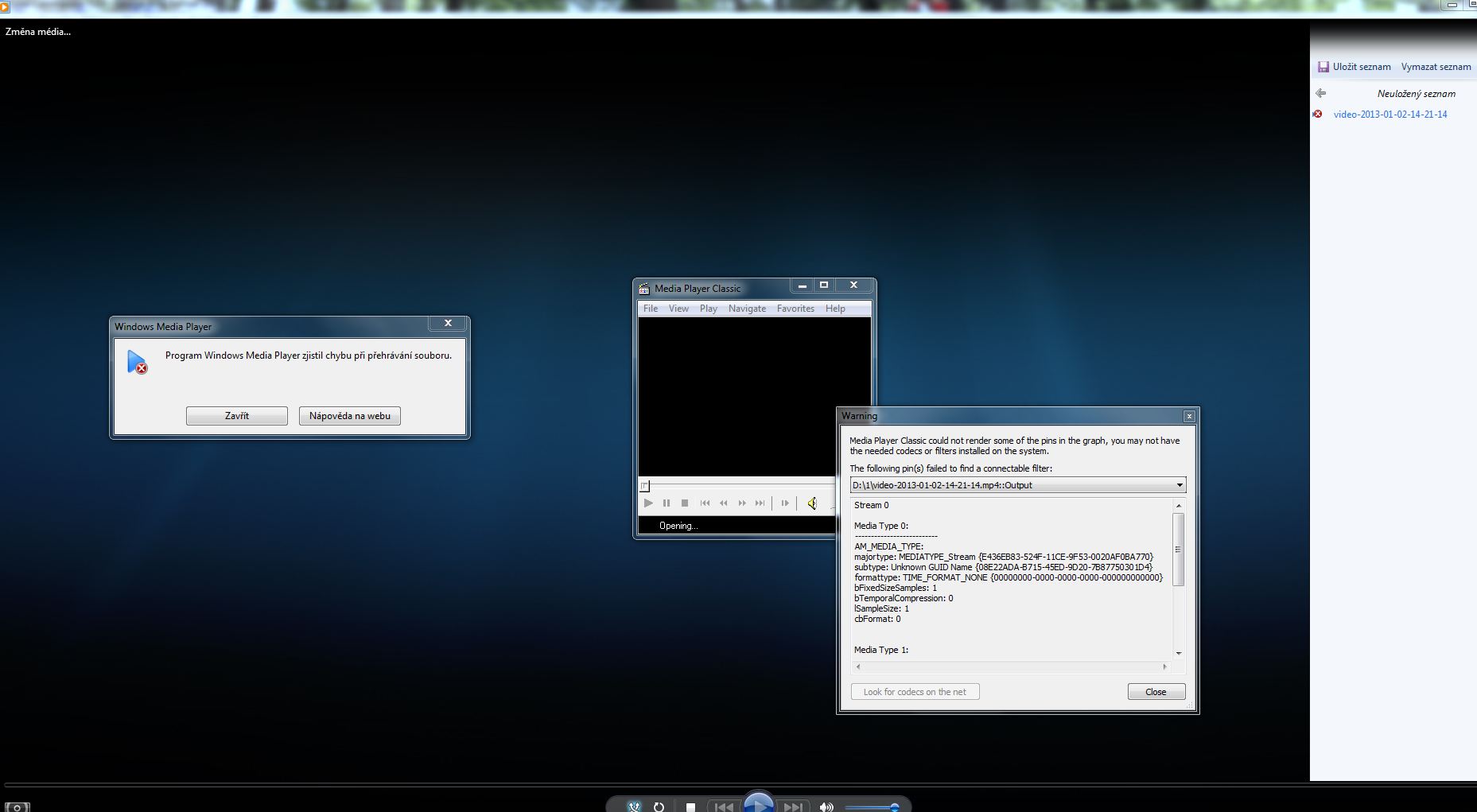Click Uložit seznam to save the playlist

(1355, 67)
